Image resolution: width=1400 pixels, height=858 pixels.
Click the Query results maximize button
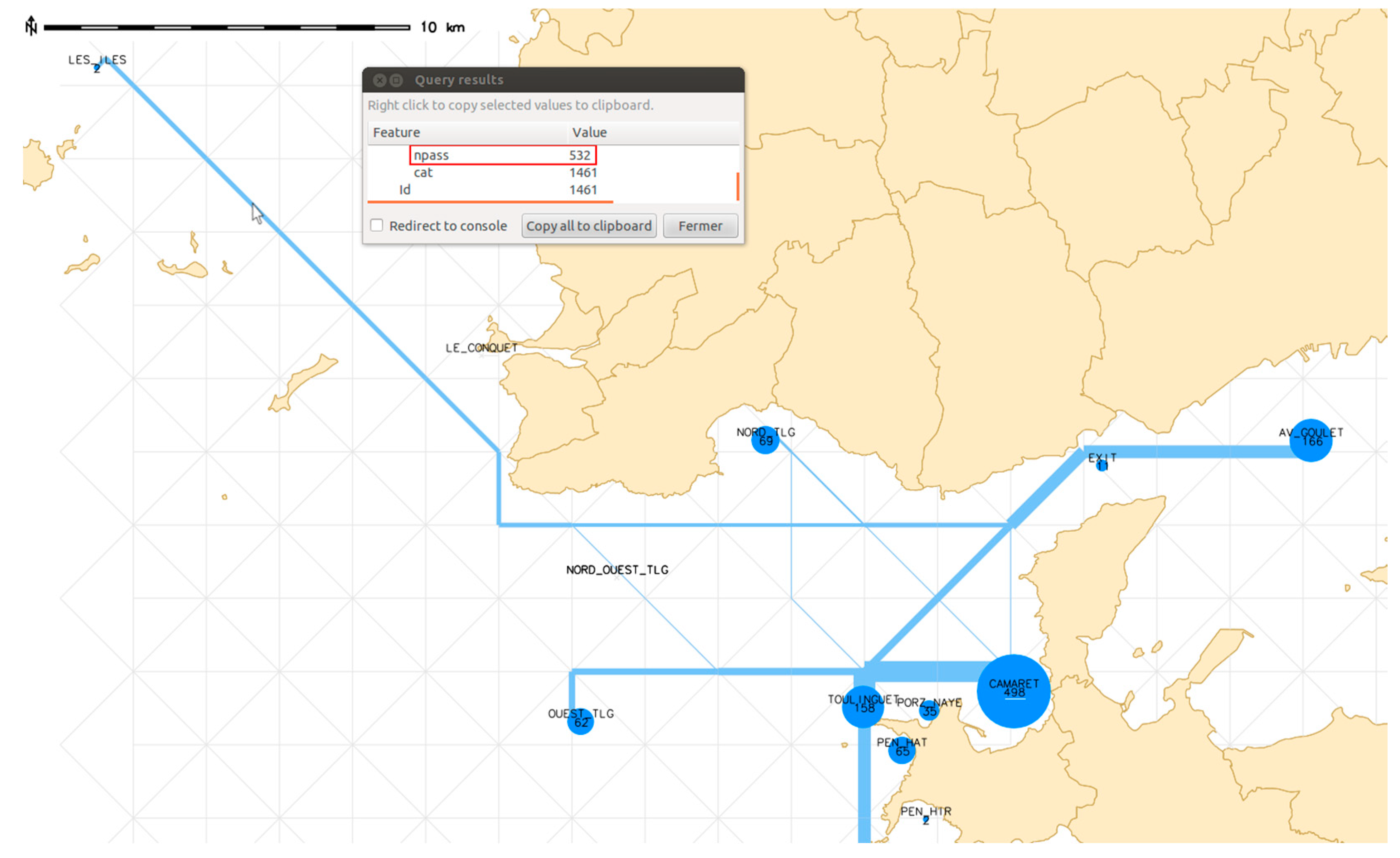(x=397, y=80)
